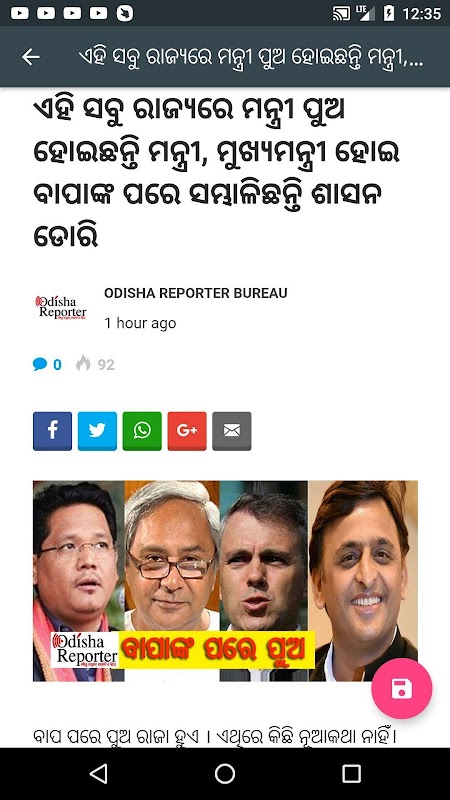This screenshot has height=800, width=450.
Task: Share article by email envelope icon
Action: point(232,431)
